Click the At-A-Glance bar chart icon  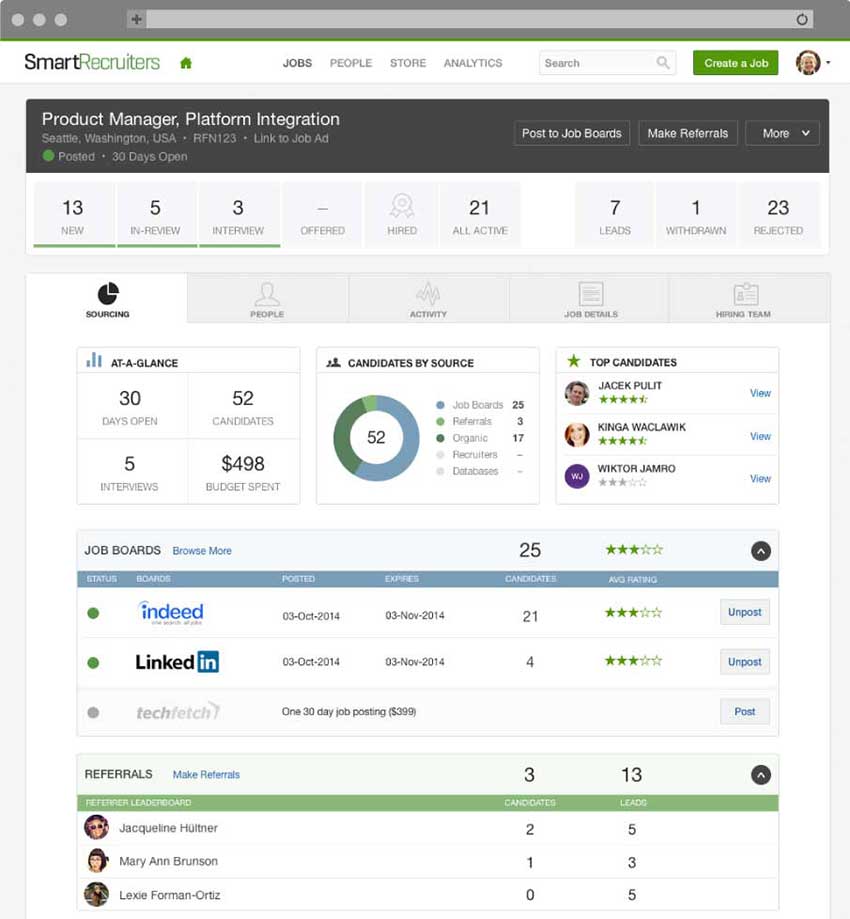click(x=92, y=360)
